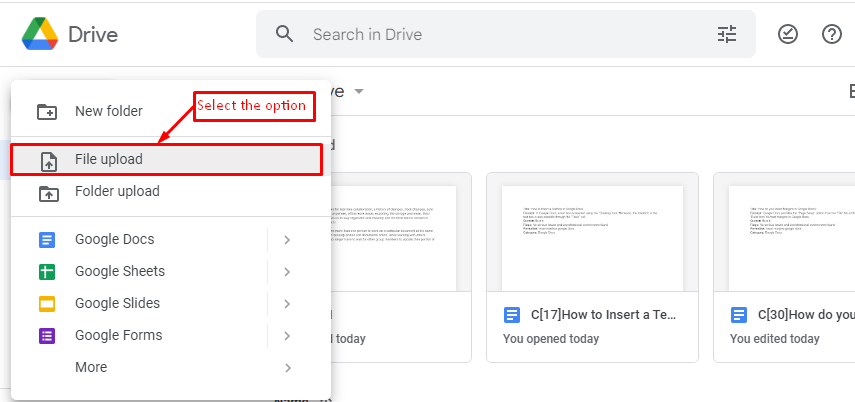Screen dimensions: 855x402
Task: Click the New folder icon
Action: pos(47,112)
